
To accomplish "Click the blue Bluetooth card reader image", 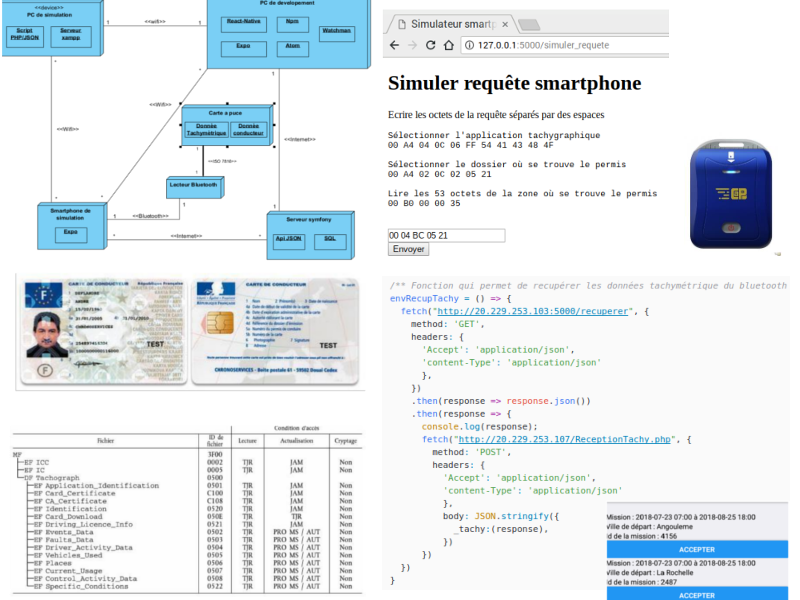I will tap(731, 194).
